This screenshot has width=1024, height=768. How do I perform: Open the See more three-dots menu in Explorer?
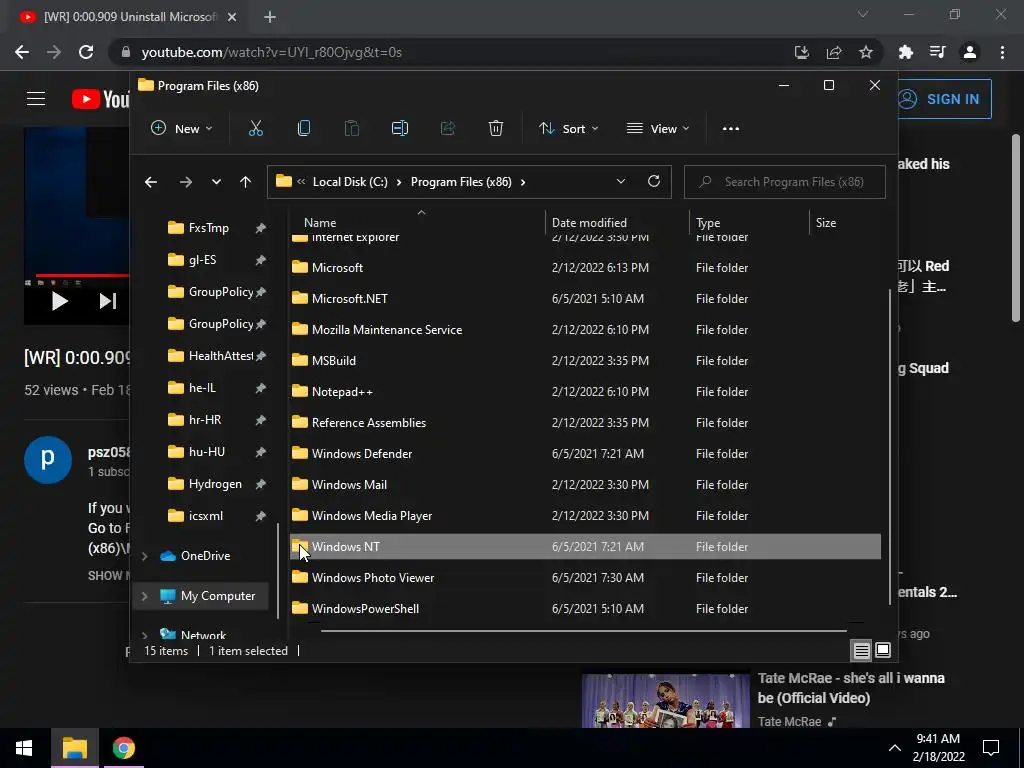[x=731, y=129]
